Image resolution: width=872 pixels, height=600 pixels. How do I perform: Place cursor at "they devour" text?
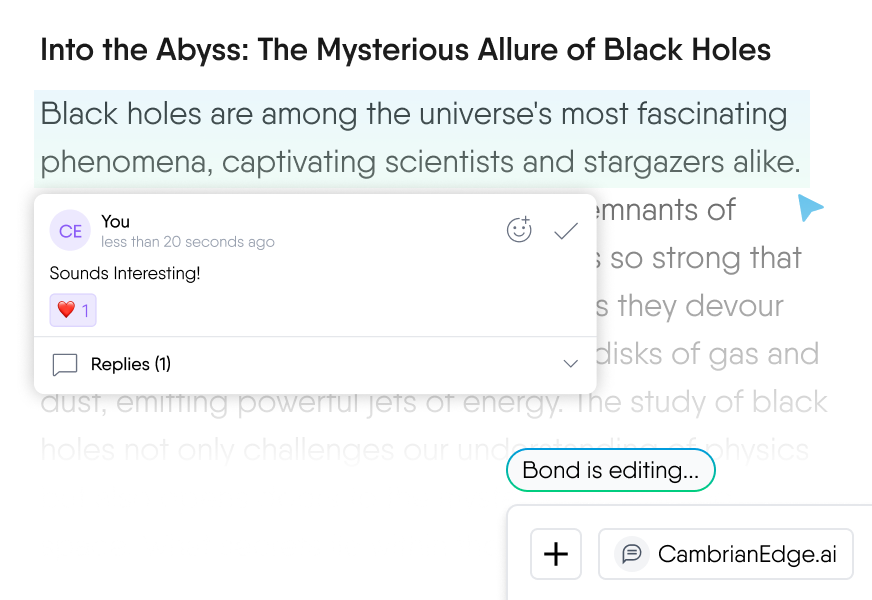699,306
